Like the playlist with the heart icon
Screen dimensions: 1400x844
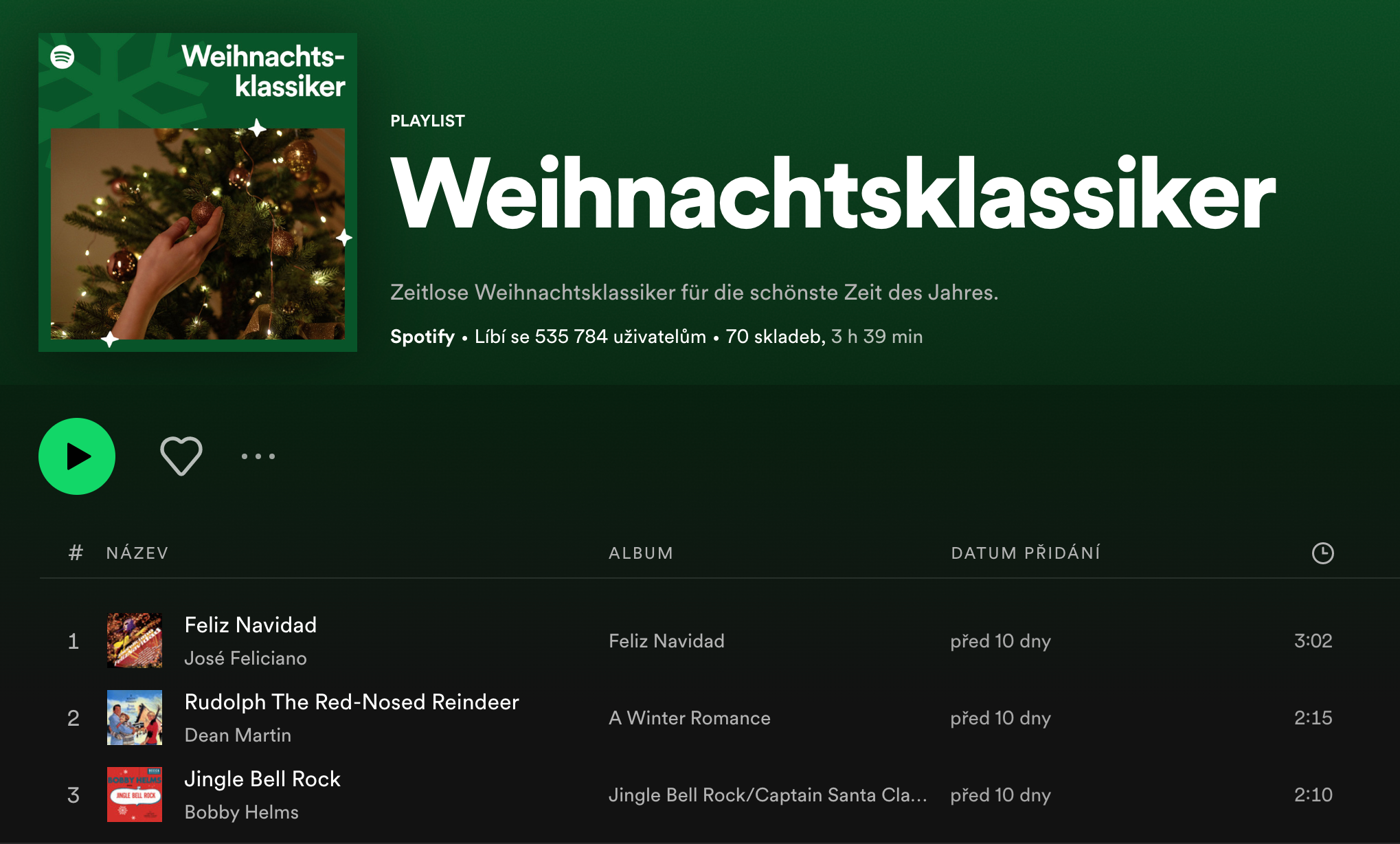coord(181,456)
